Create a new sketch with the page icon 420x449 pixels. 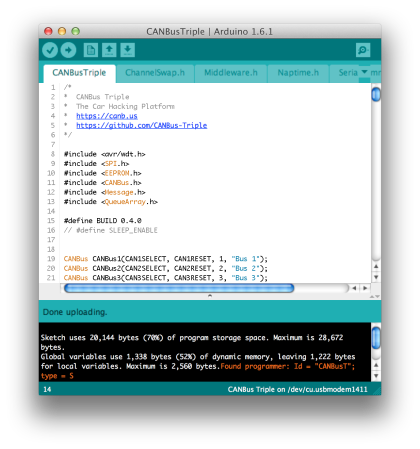[x=91, y=50]
